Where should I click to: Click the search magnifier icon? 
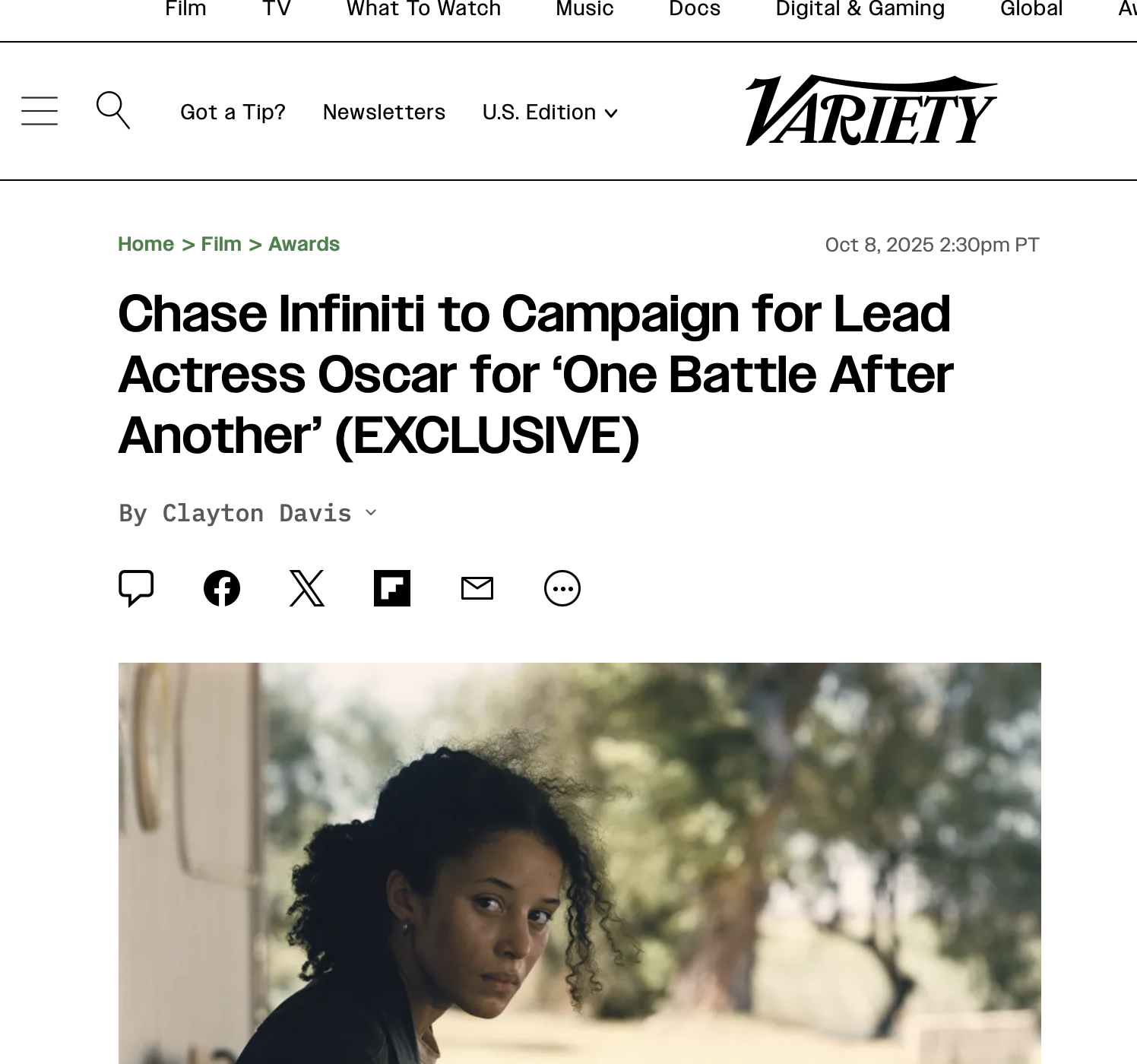(x=113, y=110)
